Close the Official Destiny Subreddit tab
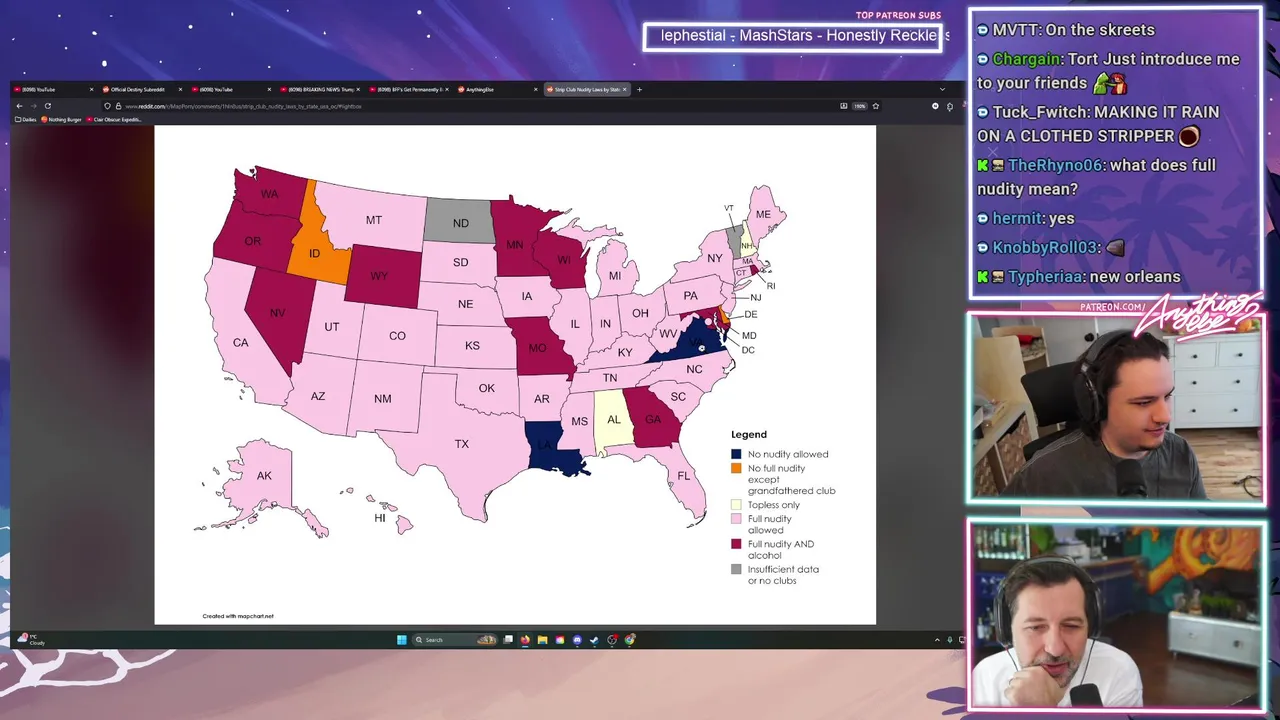Image resolution: width=1280 pixels, height=720 pixels. (180, 89)
